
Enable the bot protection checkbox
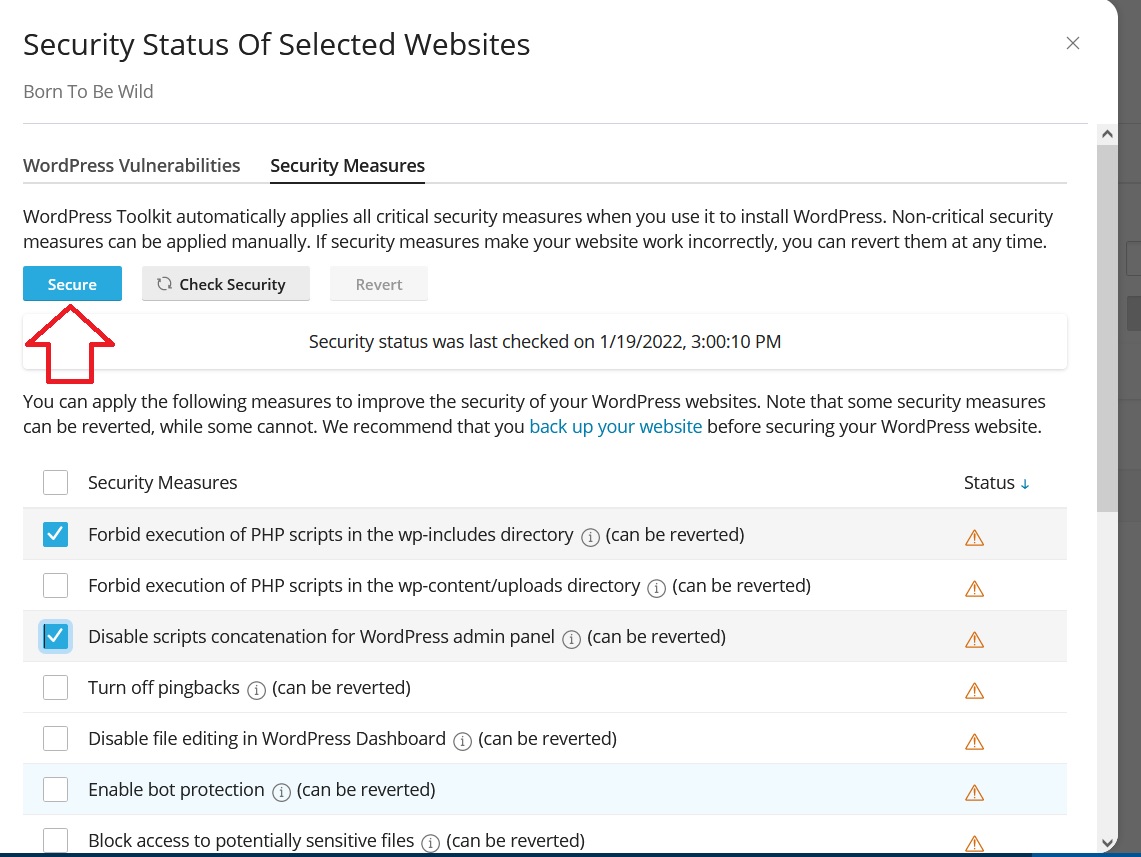coord(56,790)
